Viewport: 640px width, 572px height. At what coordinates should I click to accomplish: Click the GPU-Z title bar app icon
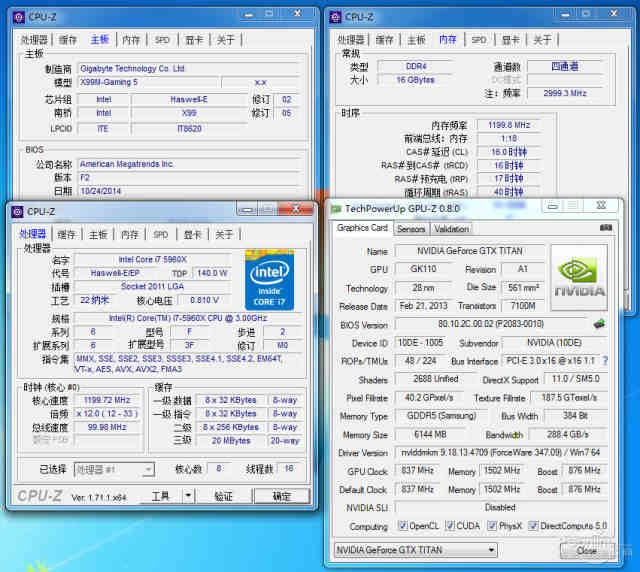[x=336, y=209]
